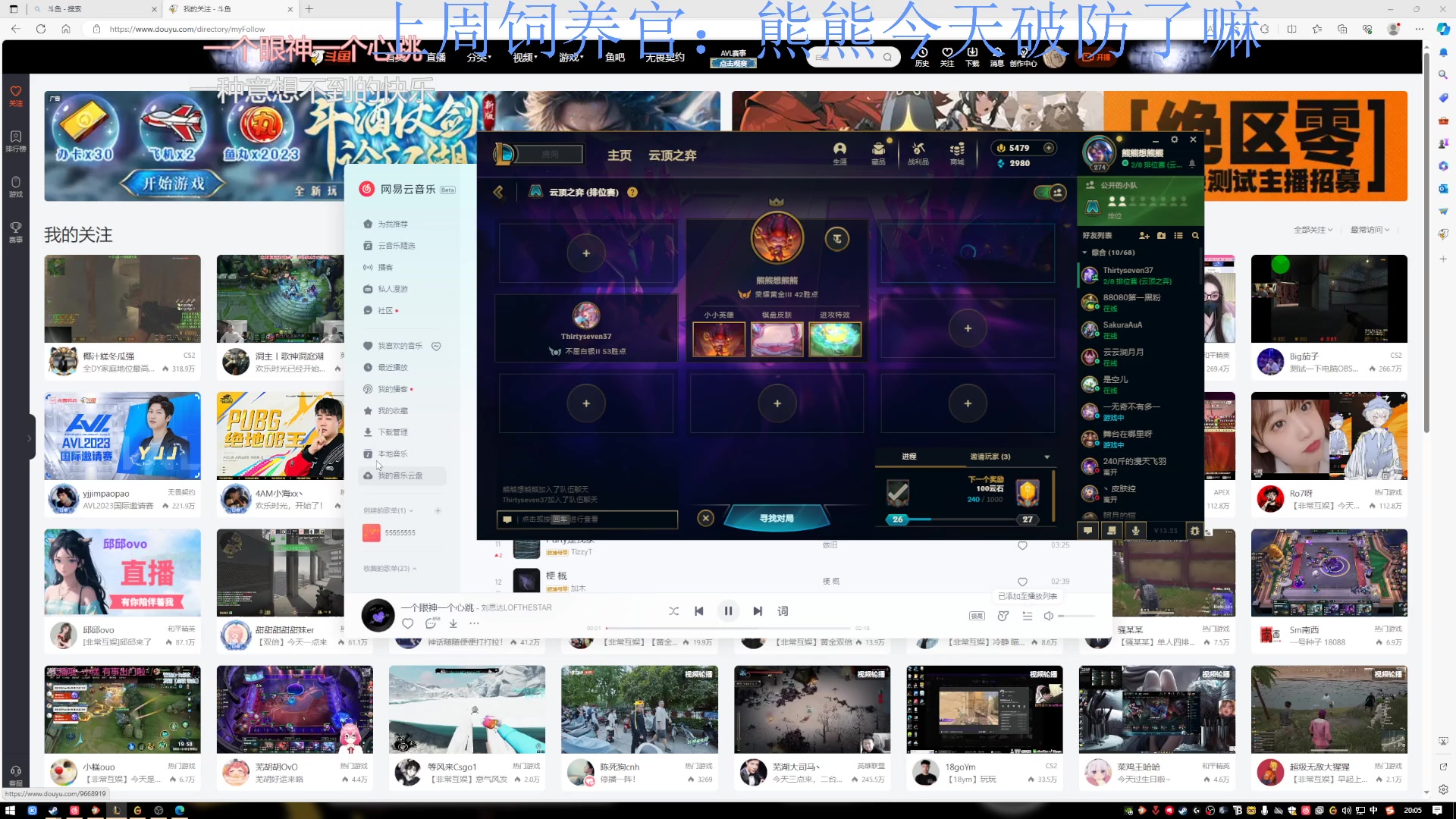Select the 主页 tab in the League client

pyautogui.click(x=619, y=155)
